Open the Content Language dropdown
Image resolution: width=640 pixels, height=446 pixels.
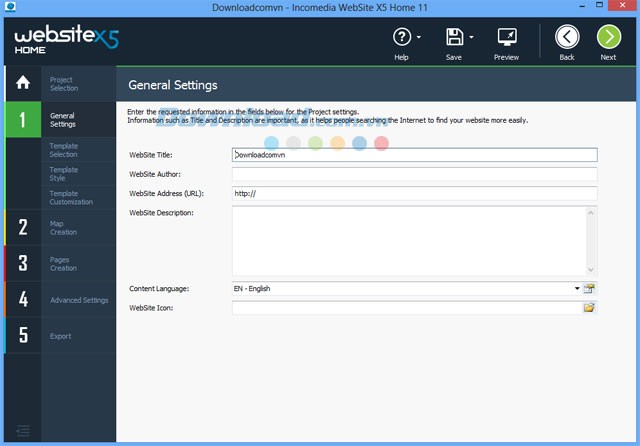577,289
